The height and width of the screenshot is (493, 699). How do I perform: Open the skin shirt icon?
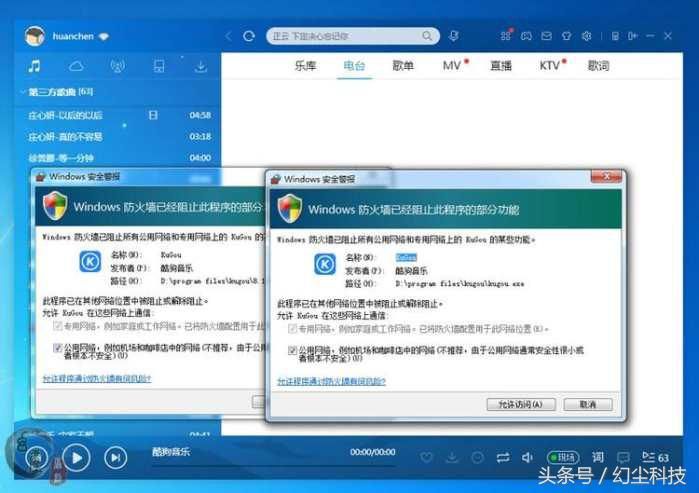(566, 36)
